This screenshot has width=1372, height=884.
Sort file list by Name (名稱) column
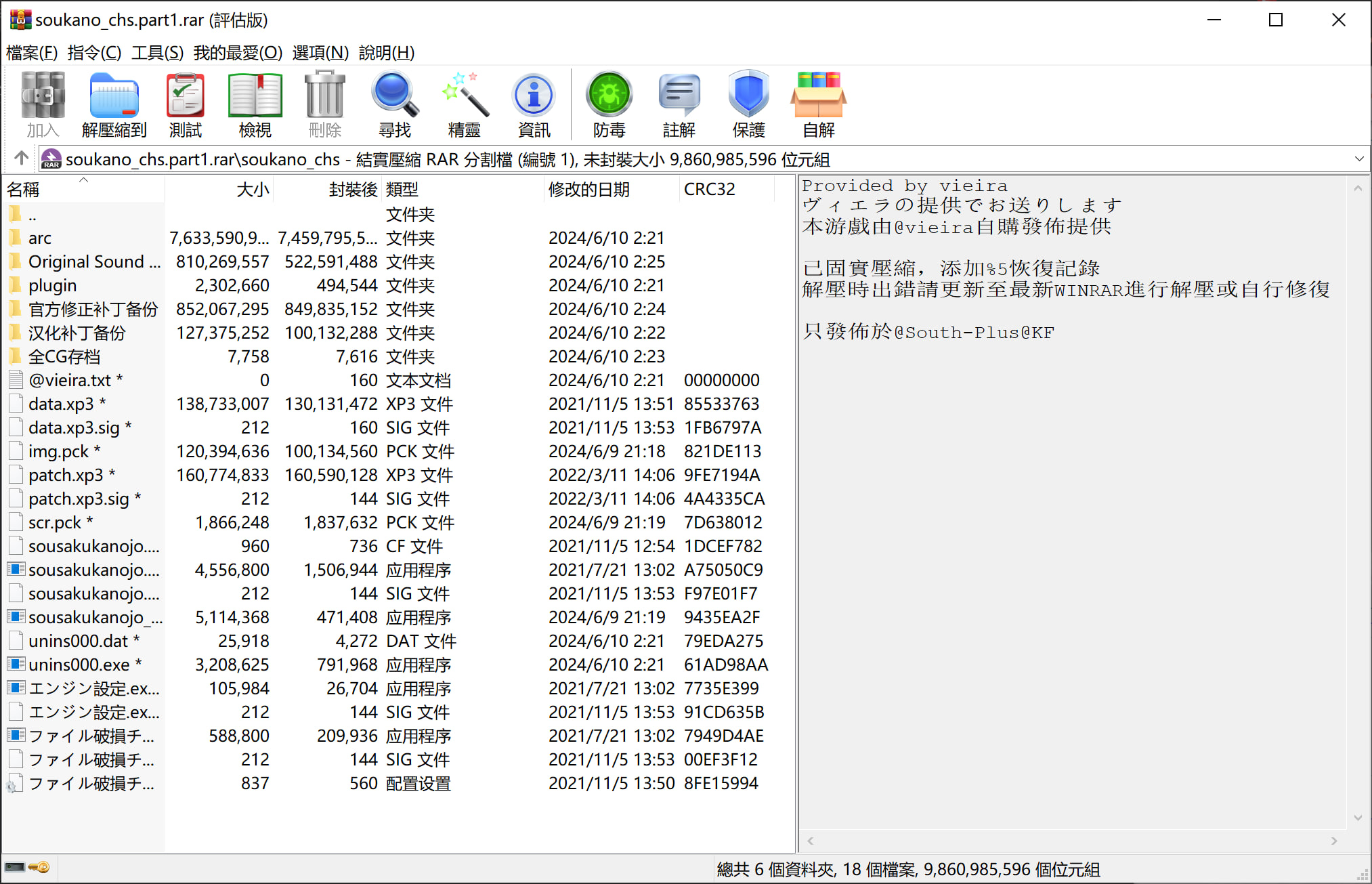[x=23, y=190]
